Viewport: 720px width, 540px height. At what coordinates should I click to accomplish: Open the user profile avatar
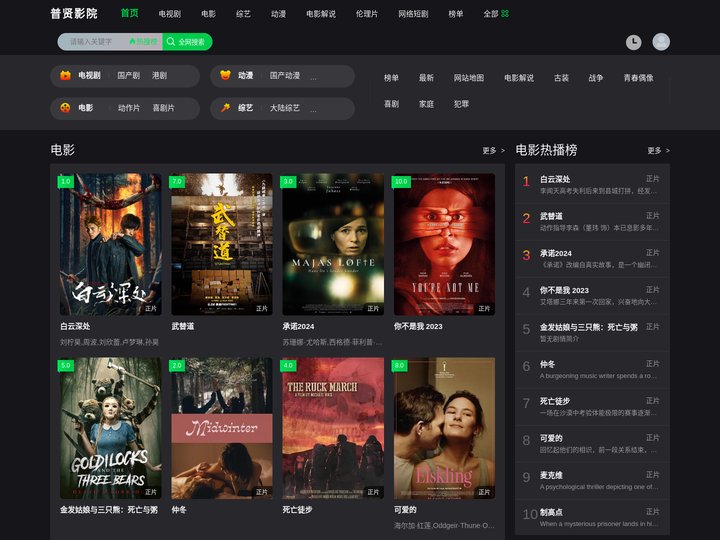click(661, 42)
